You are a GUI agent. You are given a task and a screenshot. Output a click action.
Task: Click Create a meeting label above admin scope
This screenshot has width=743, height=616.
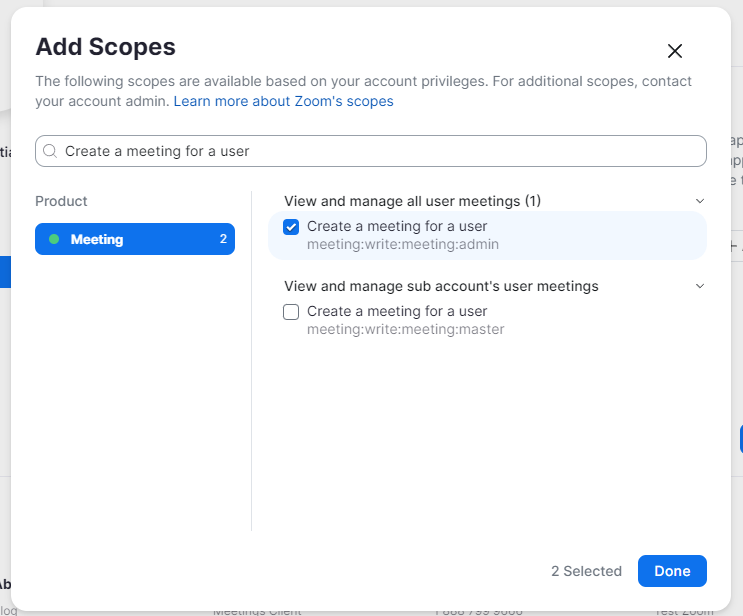click(x=397, y=226)
